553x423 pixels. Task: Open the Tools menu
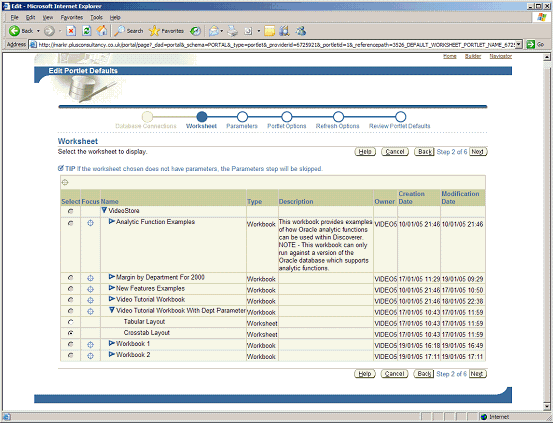96,17
